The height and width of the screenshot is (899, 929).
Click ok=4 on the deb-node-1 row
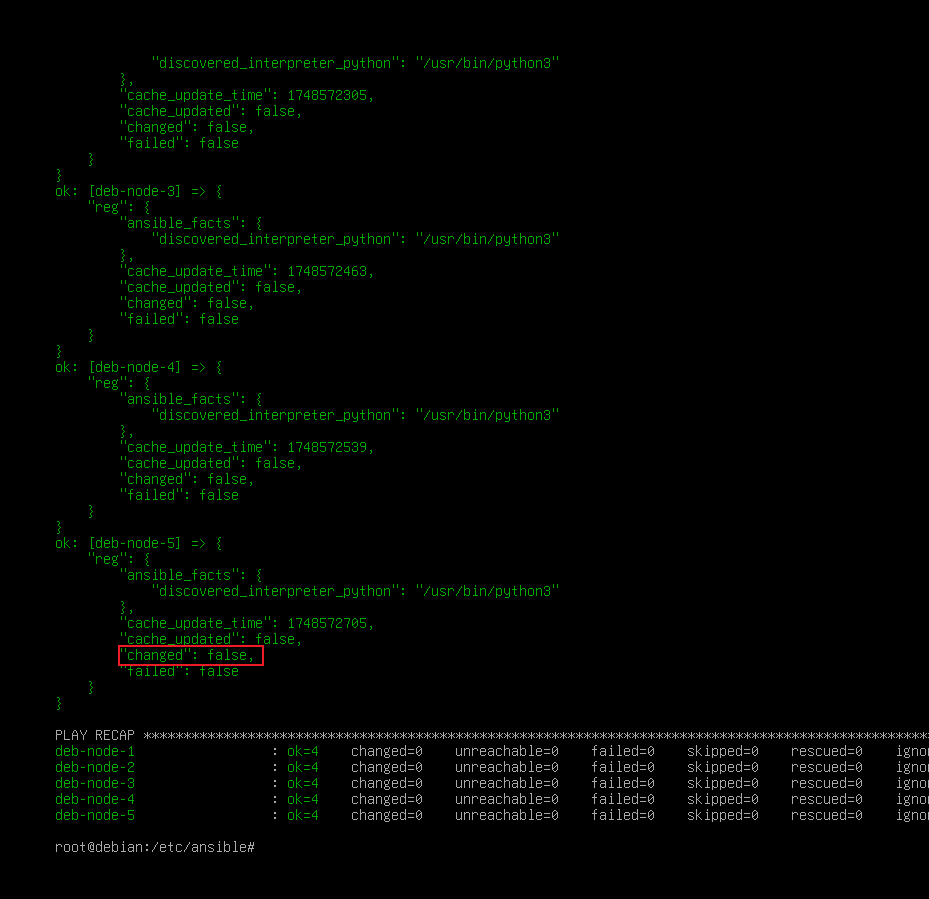click(x=303, y=751)
